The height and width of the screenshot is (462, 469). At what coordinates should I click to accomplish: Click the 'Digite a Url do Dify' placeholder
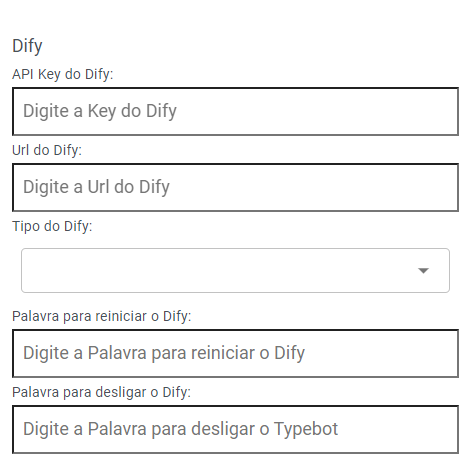(x=96, y=187)
